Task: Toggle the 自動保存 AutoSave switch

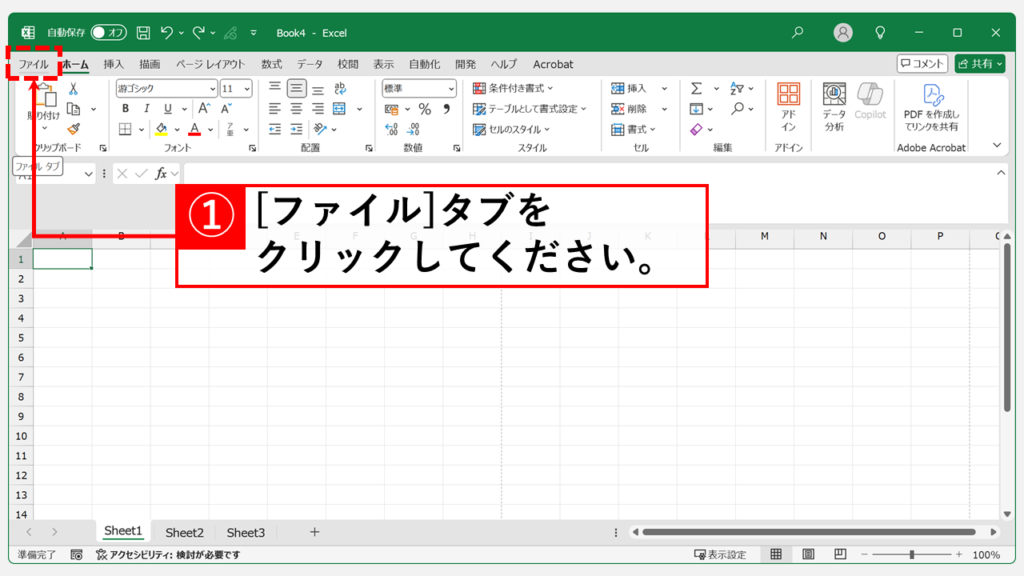Action: pyautogui.click(x=108, y=33)
